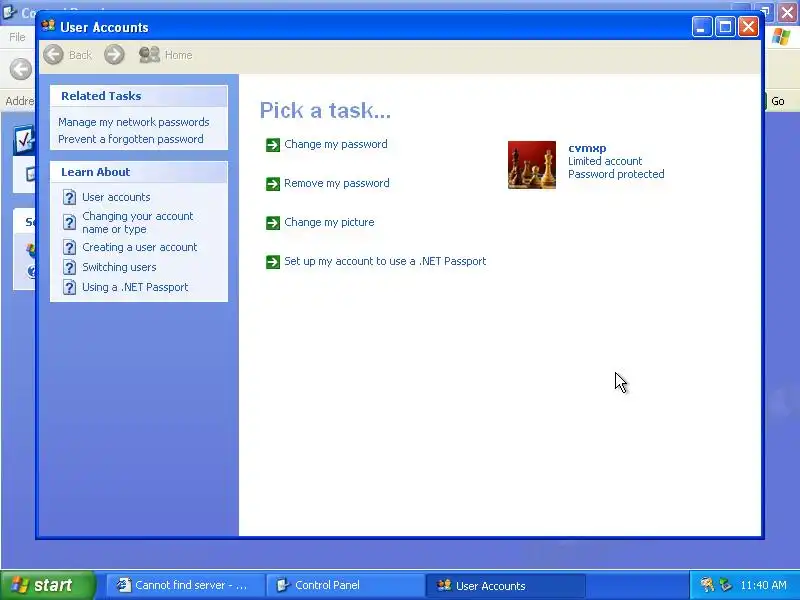Screen dimensions: 800x600
Task: Close the User Accounts window
Action: point(748,27)
